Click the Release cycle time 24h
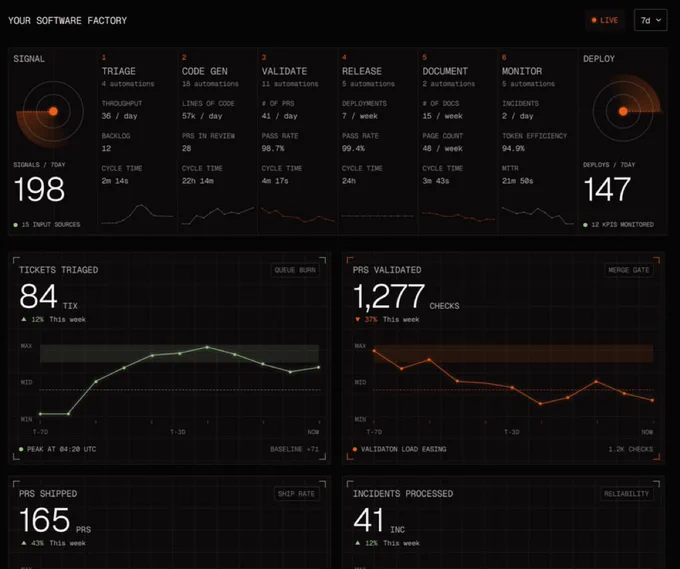This screenshot has height=569, width=680. [349, 181]
